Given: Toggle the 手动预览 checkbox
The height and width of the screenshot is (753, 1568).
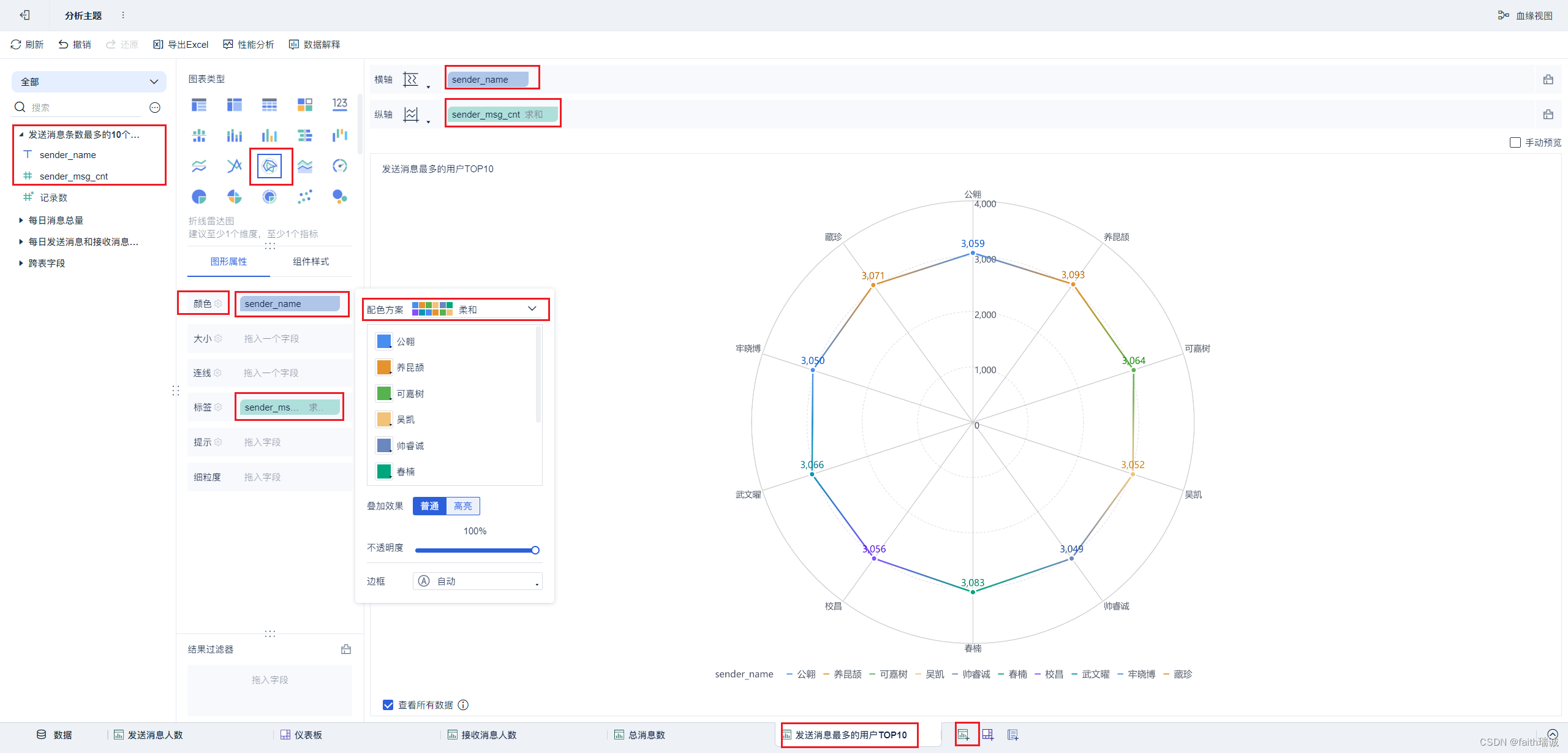Looking at the screenshot, I should pyautogui.click(x=1515, y=143).
